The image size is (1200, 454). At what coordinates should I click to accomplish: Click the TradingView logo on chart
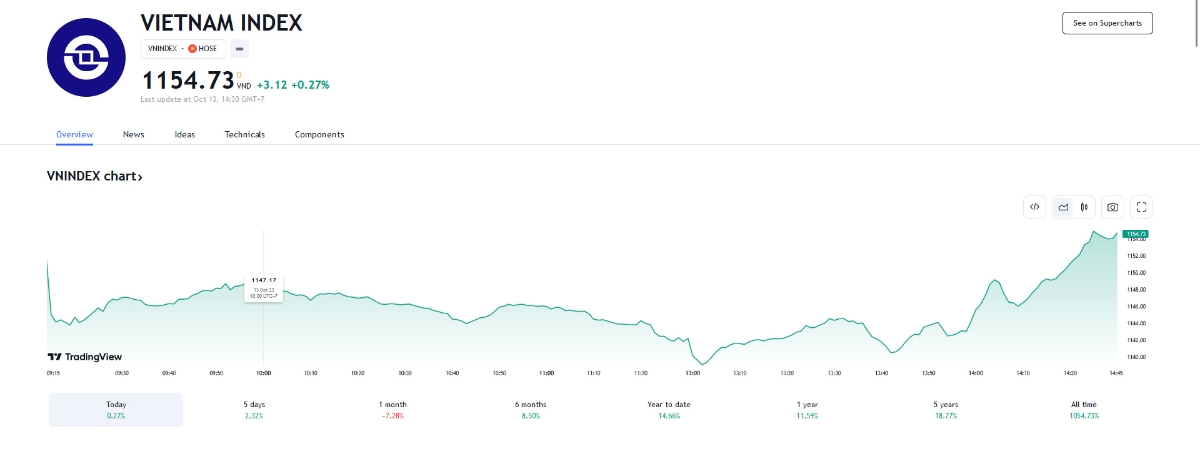(x=85, y=356)
